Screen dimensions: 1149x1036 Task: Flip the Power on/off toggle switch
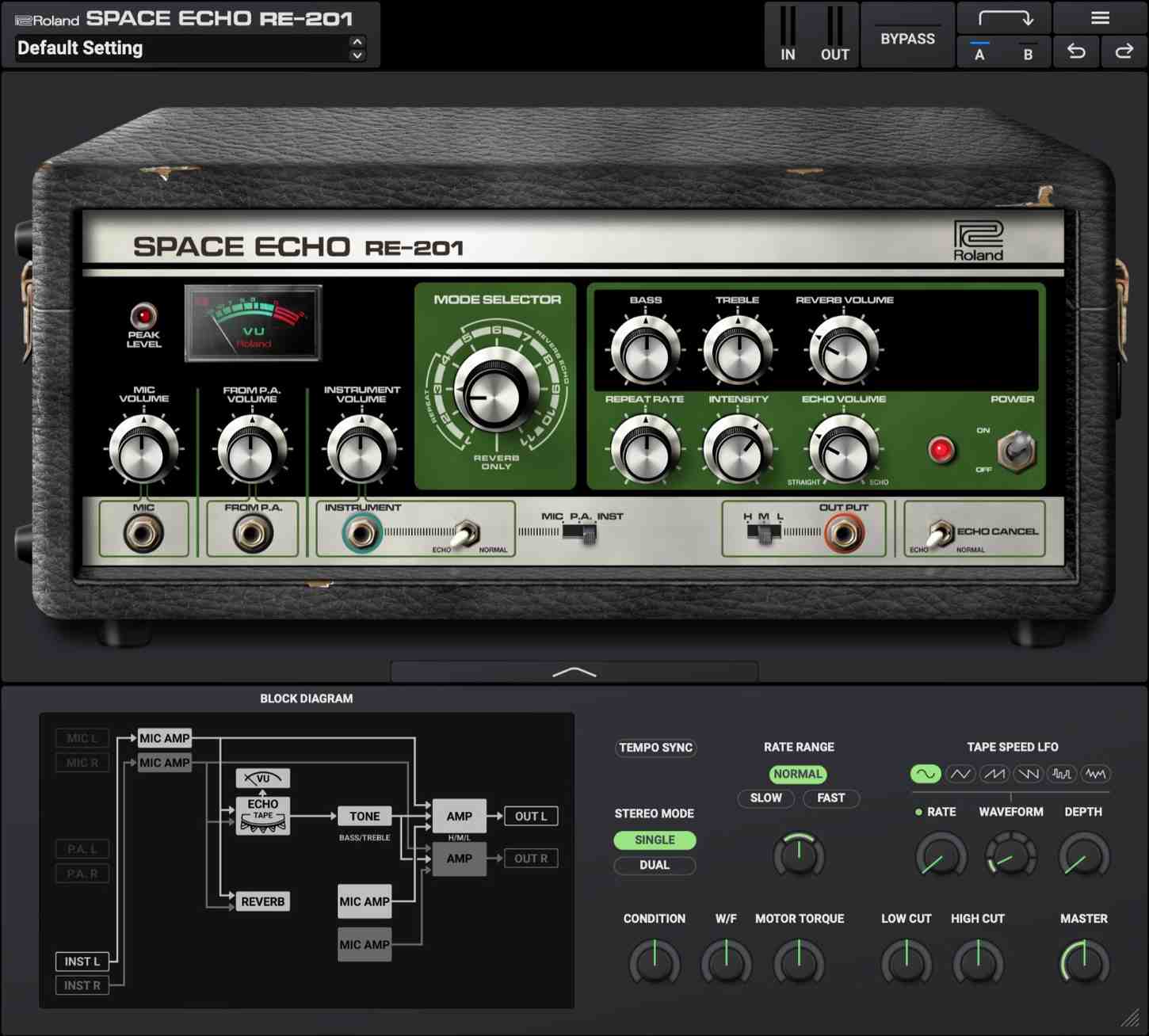[x=1016, y=451]
